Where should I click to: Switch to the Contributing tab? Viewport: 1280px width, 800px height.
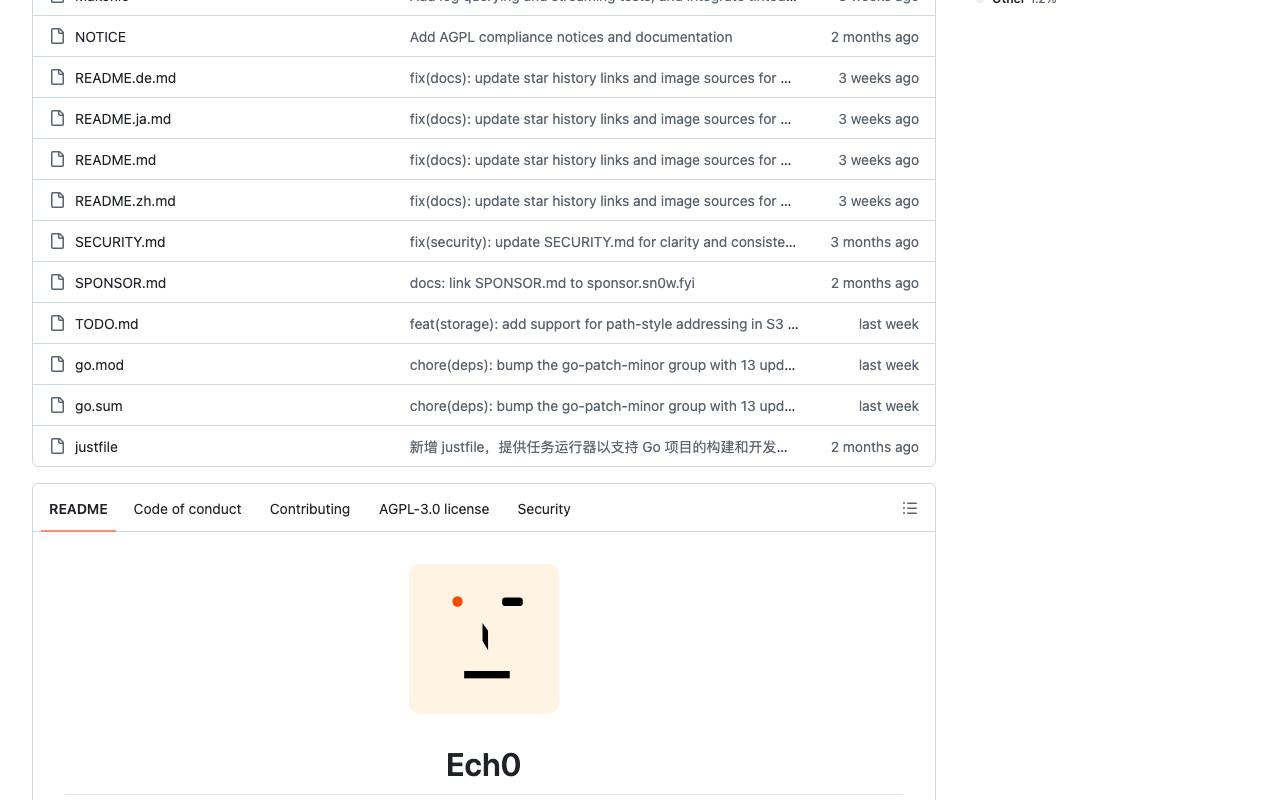click(310, 509)
